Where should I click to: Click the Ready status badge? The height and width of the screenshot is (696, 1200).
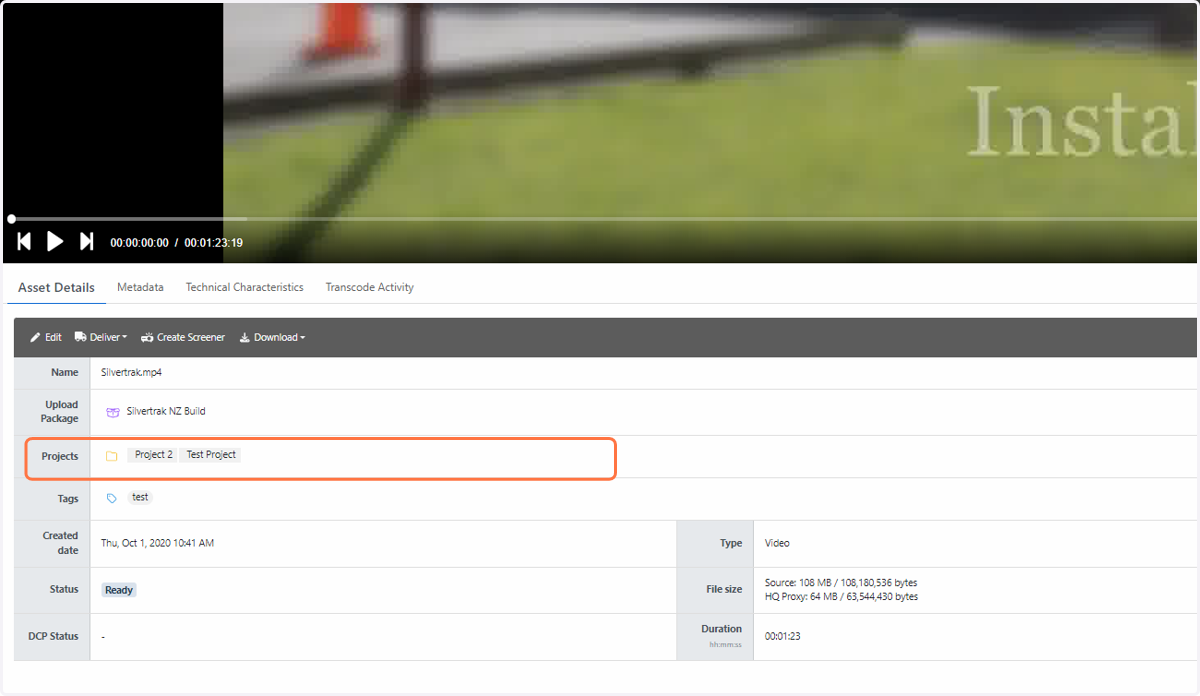click(x=119, y=590)
